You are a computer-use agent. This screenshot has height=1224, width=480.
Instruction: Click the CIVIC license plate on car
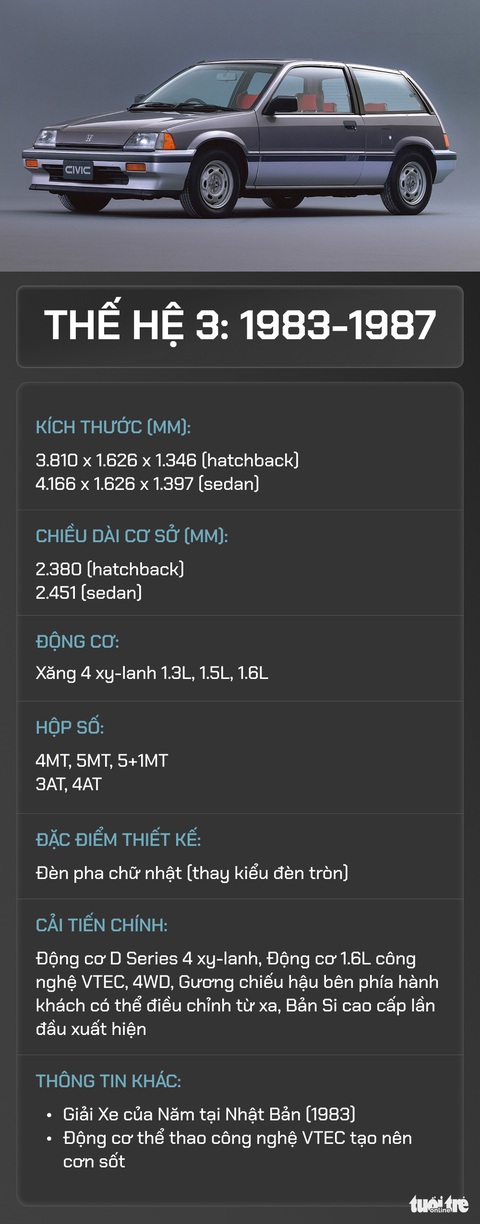tap(78, 170)
